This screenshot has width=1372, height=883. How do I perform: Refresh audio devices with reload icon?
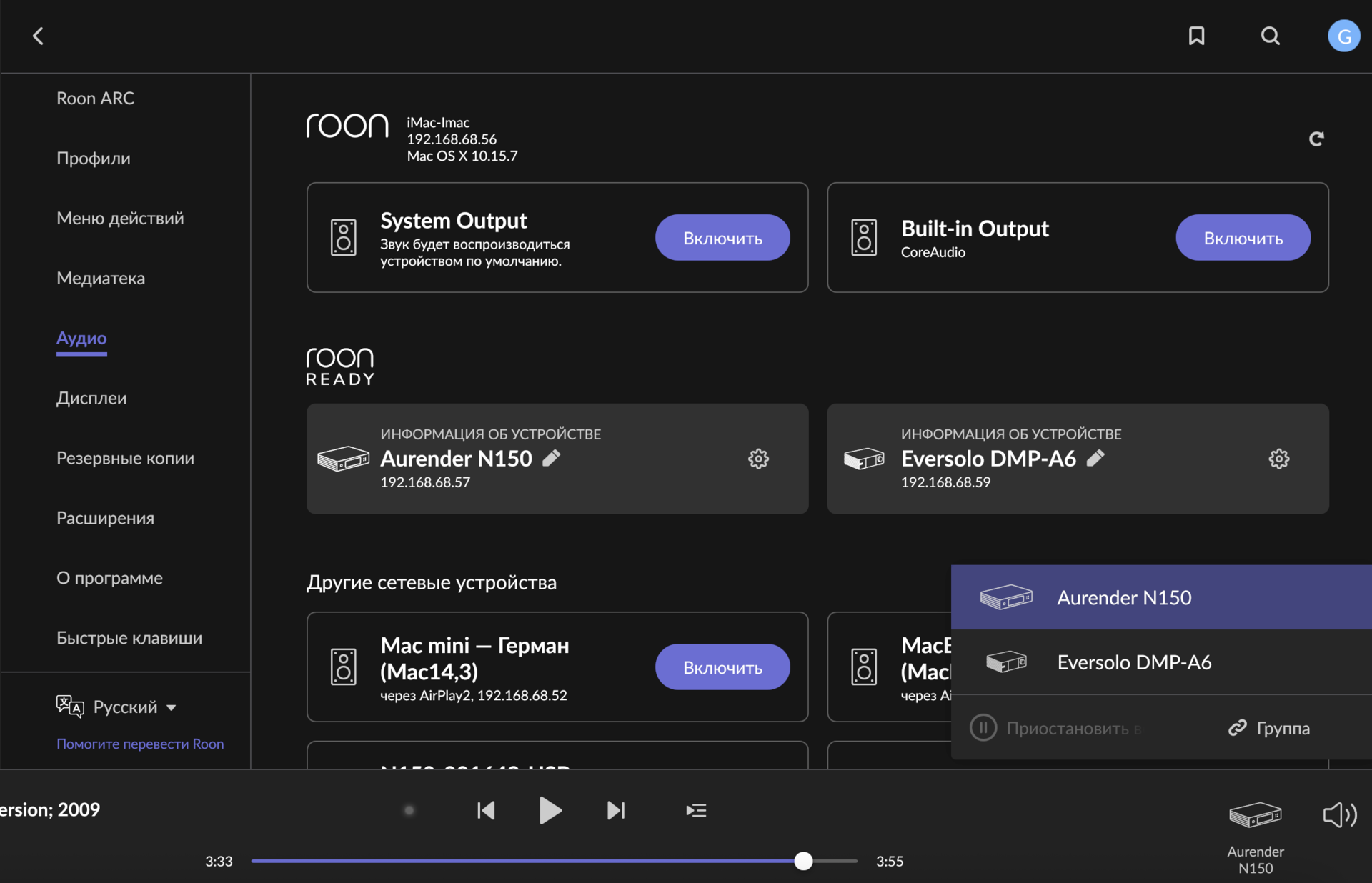(x=1316, y=139)
